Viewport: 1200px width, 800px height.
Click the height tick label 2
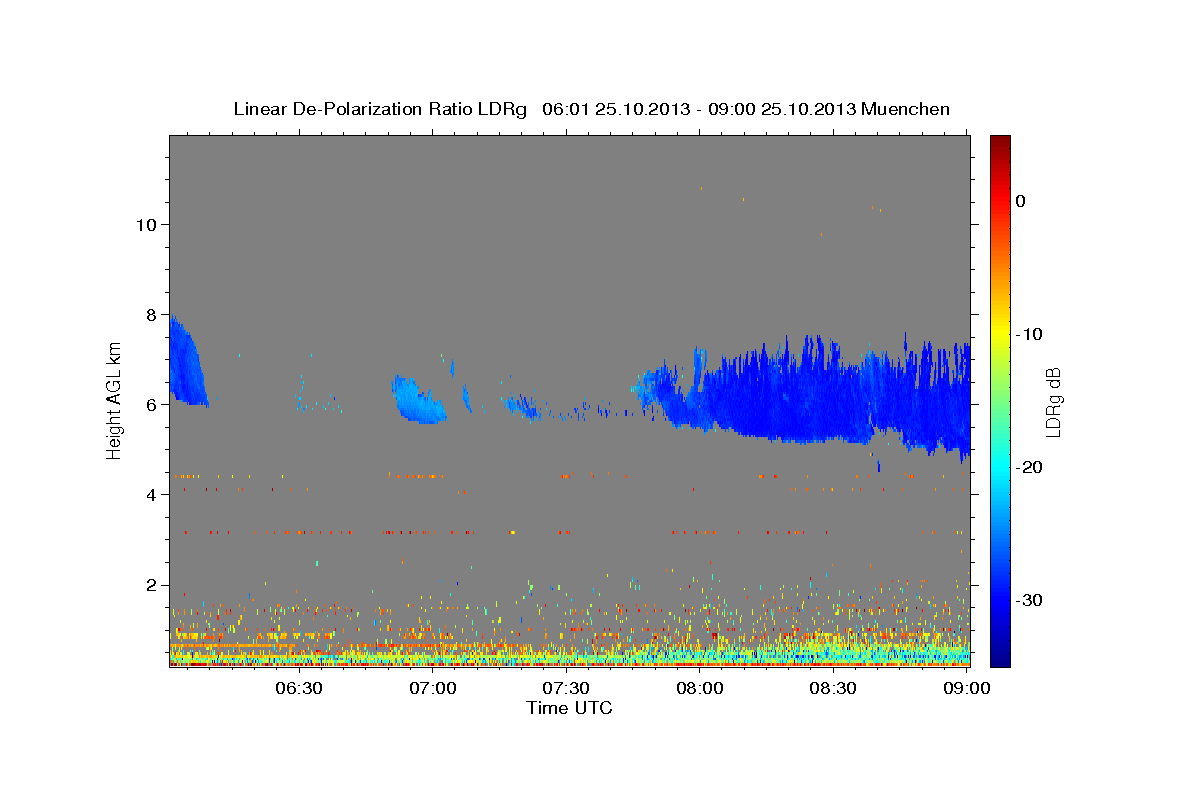pos(151,585)
